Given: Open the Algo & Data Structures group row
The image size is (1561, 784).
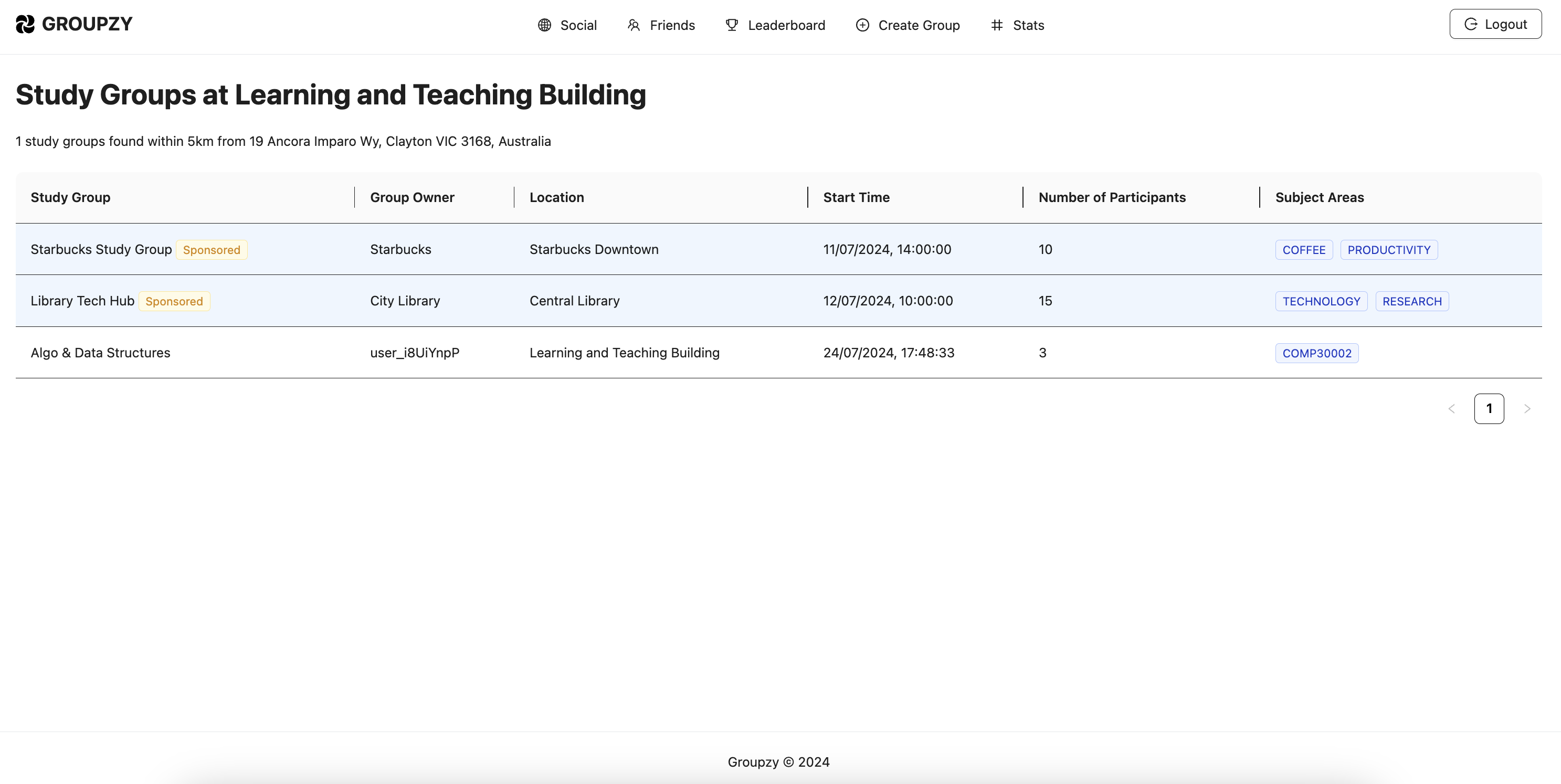Looking at the screenshot, I should pos(101,353).
